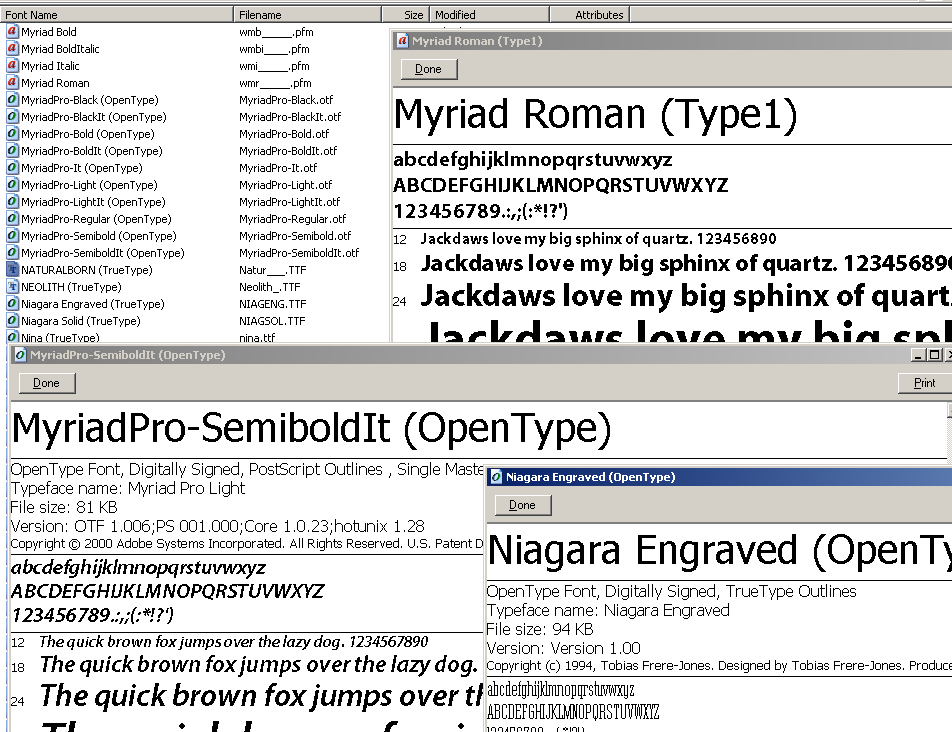The image size is (952, 732).
Task: Click filename wmb_____.pfm
Action: click(276, 32)
